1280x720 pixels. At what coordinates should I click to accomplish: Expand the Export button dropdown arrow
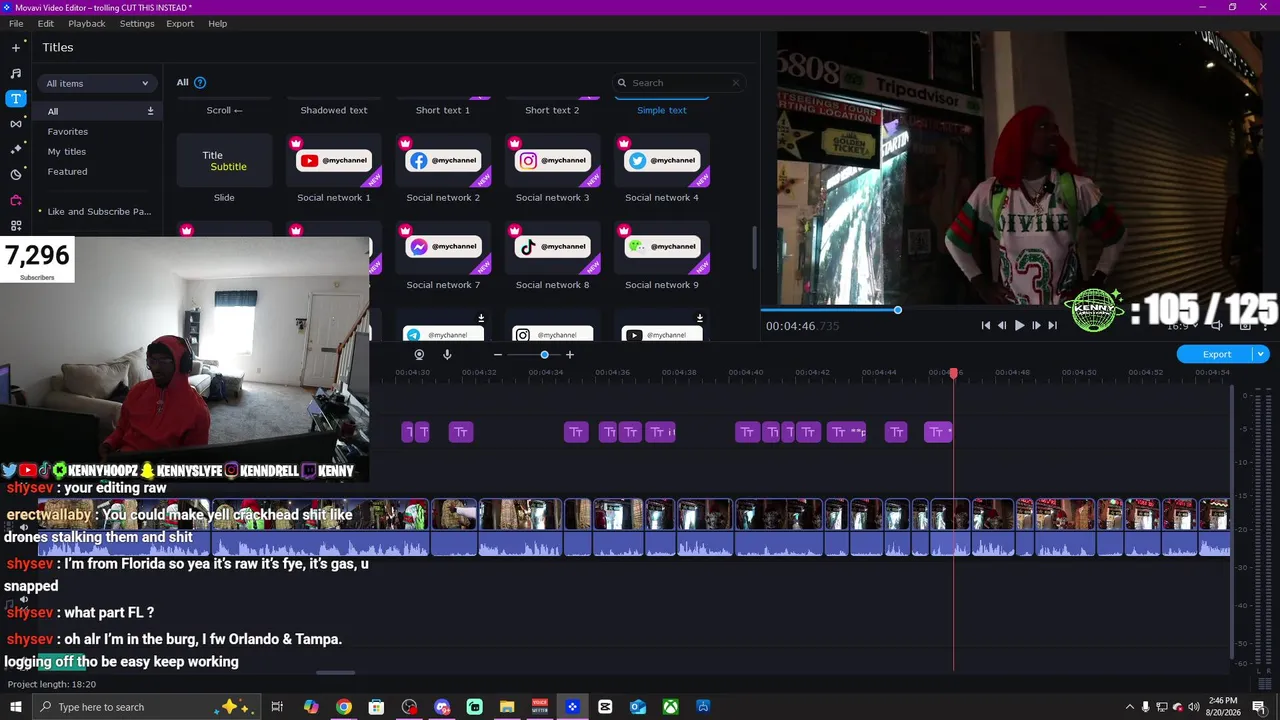pos(1262,354)
